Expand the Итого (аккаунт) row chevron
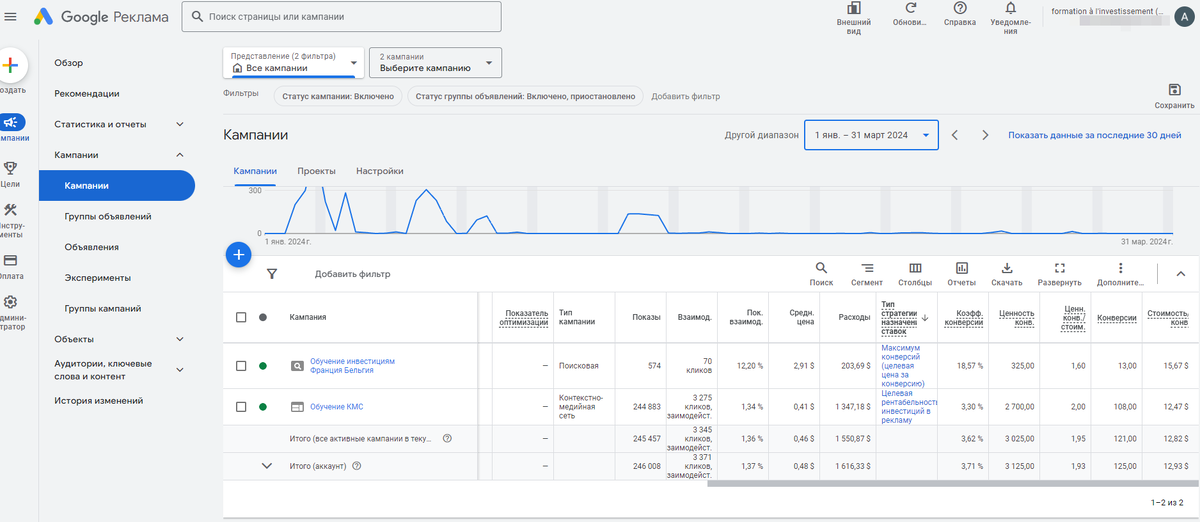Viewport: 1200px width, 522px height. tap(266, 465)
